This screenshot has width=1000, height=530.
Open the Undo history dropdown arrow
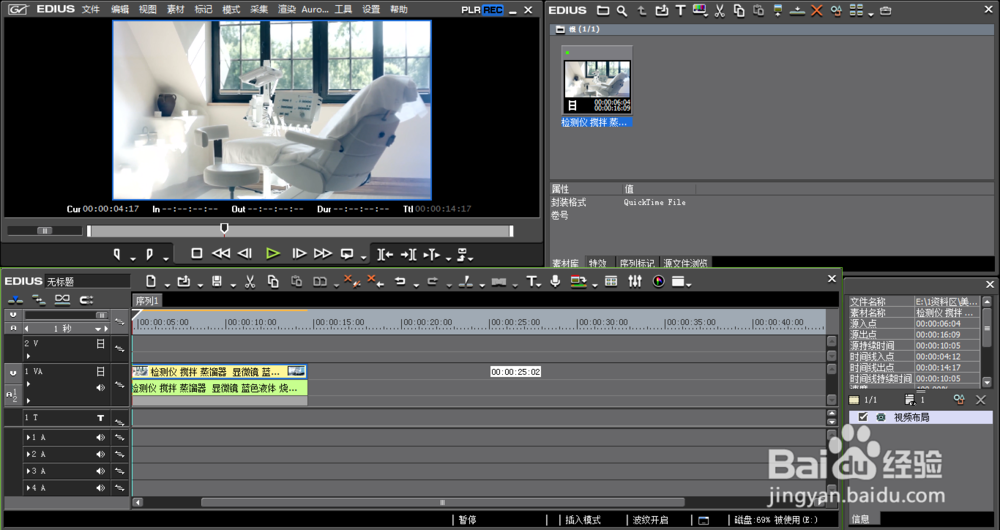(416, 285)
